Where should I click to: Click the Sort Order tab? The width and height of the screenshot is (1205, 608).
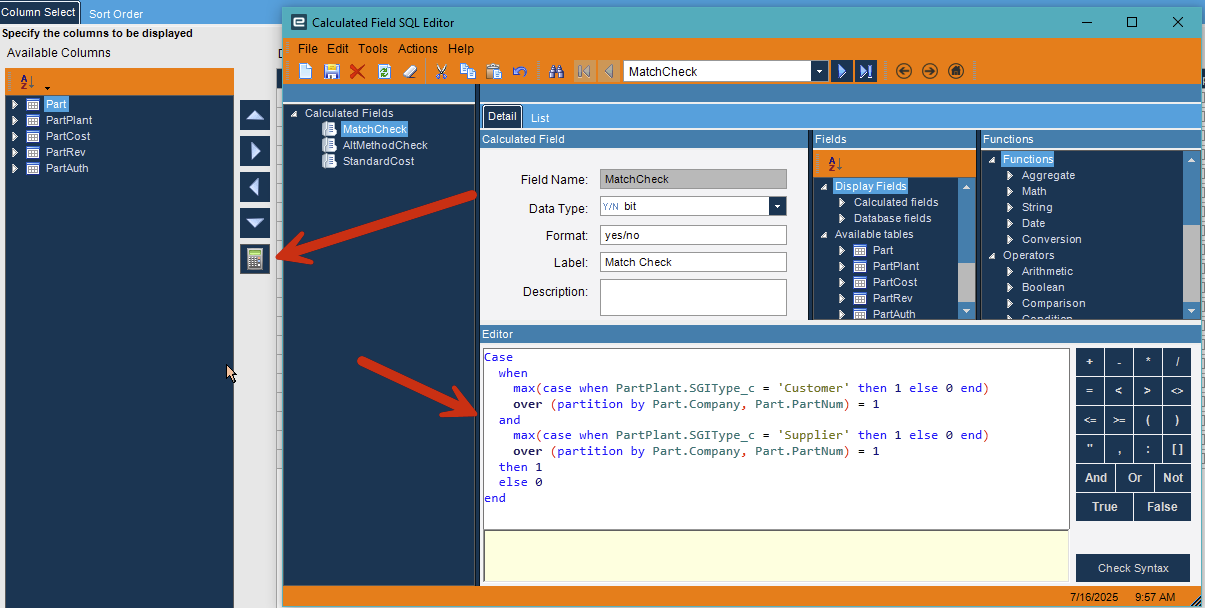116,14
